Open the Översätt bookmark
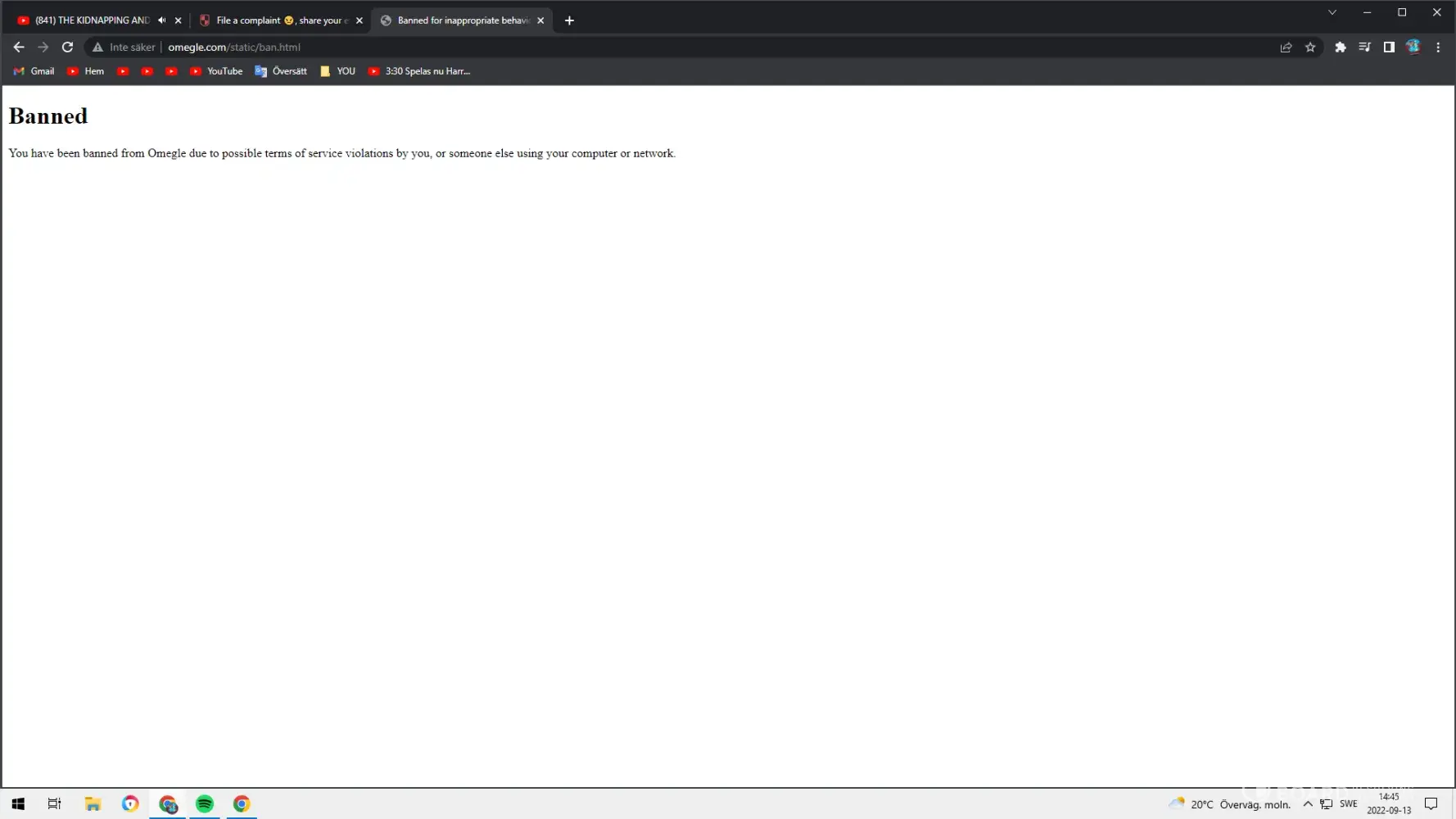Viewport: 1456px width, 819px height. click(x=281, y=71)
